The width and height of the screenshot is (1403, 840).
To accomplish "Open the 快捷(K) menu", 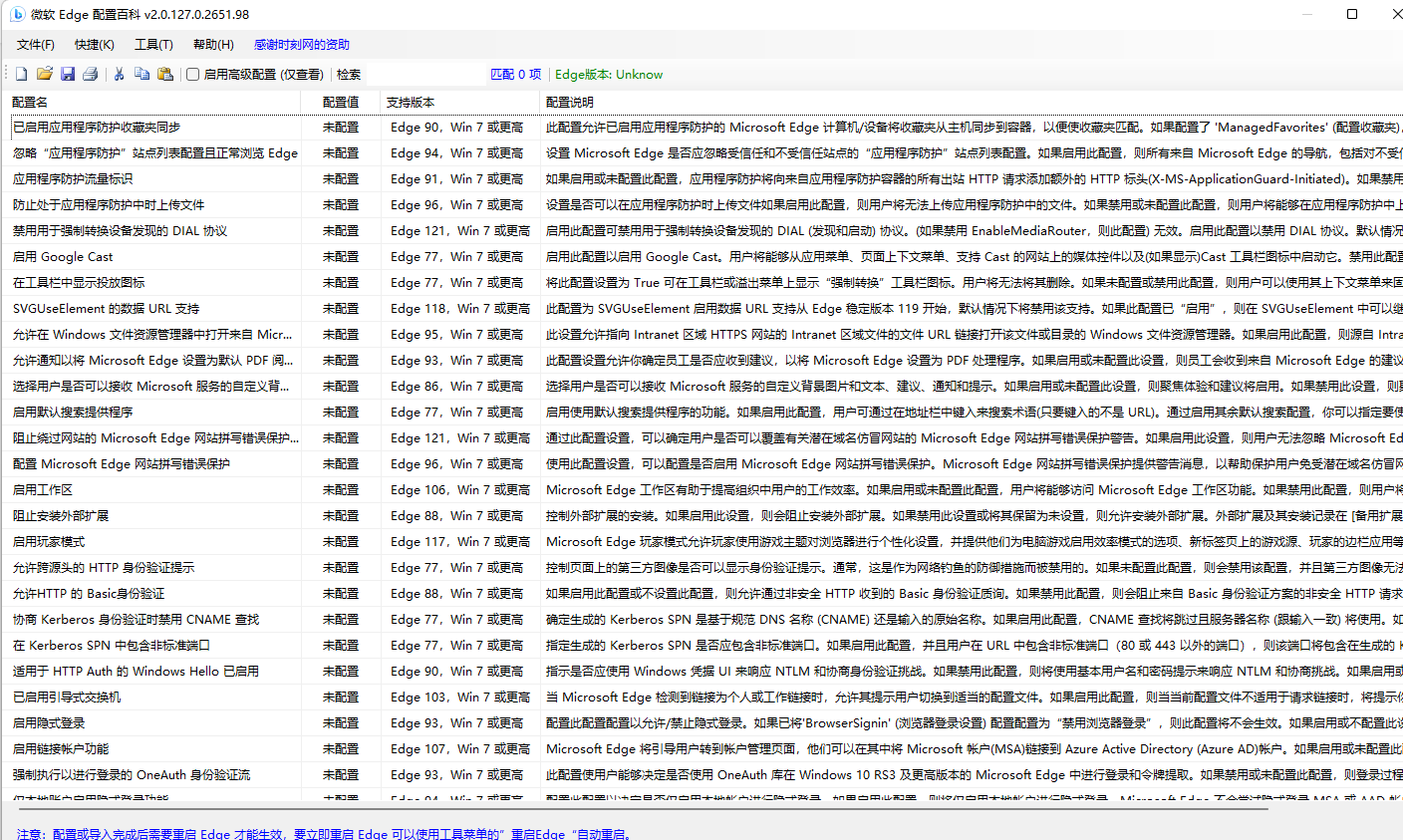I will click(93, 44).
